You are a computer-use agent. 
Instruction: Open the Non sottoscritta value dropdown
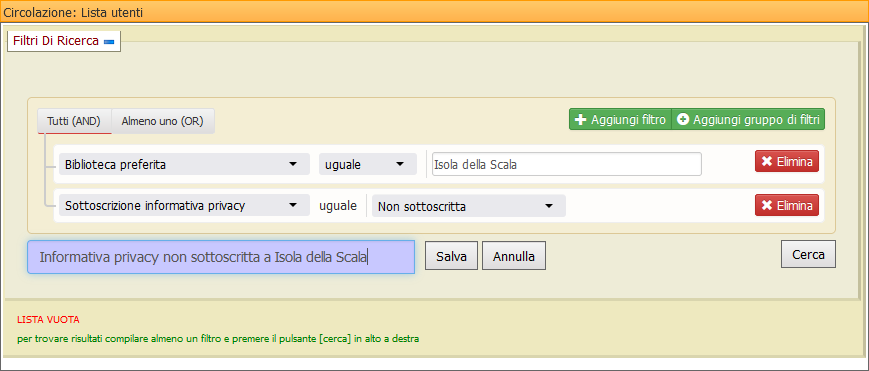click(468, 206)
